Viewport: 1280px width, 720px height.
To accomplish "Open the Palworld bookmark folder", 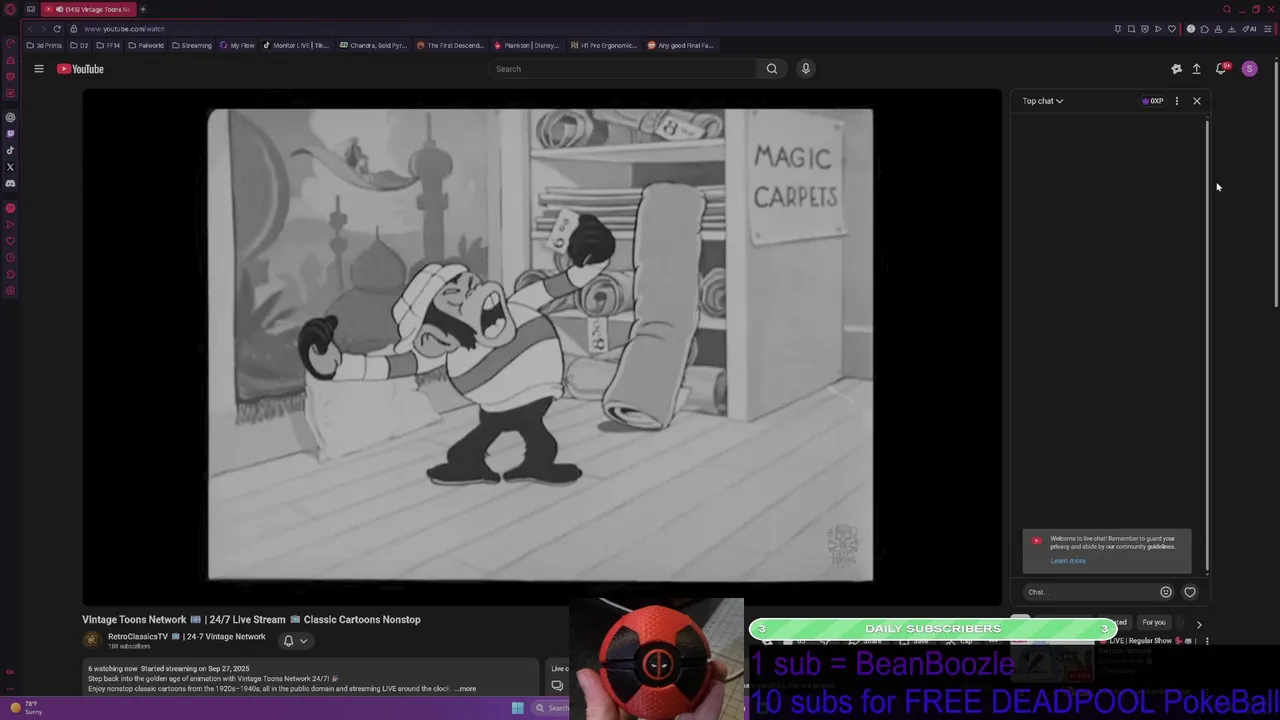I will pos(146,45).
